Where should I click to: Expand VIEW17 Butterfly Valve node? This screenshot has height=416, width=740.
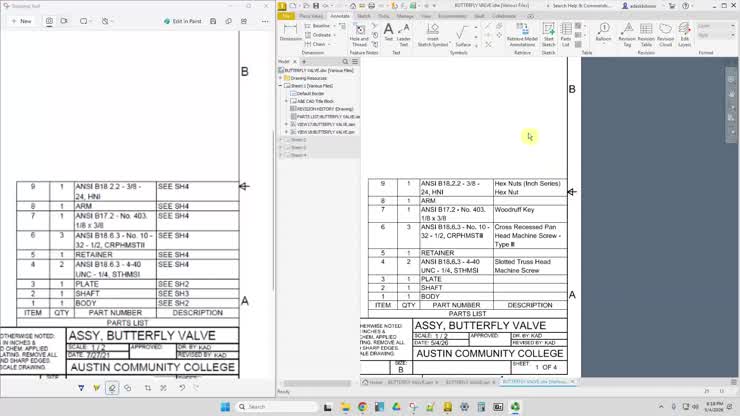pos(286,124)
